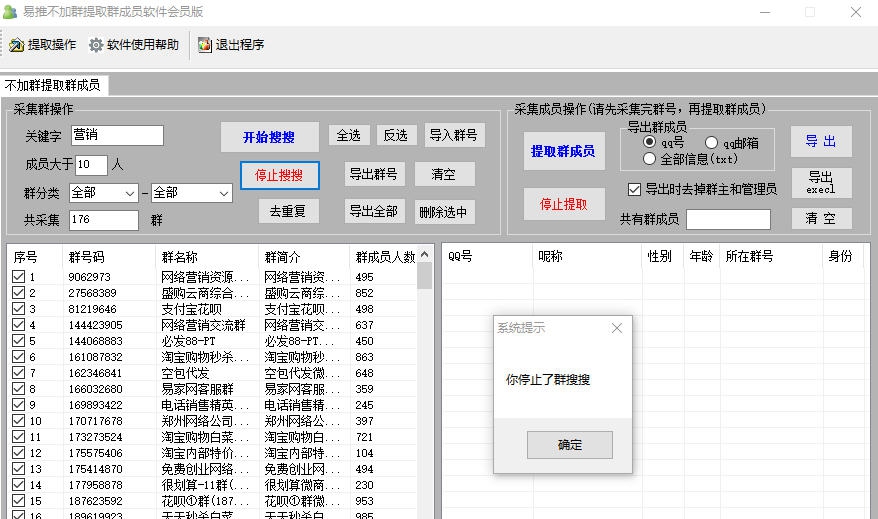This screenshot has height=519, width=878.
Task: Select the qq邮箱 radio option
Action: click(x=711, y=143)
